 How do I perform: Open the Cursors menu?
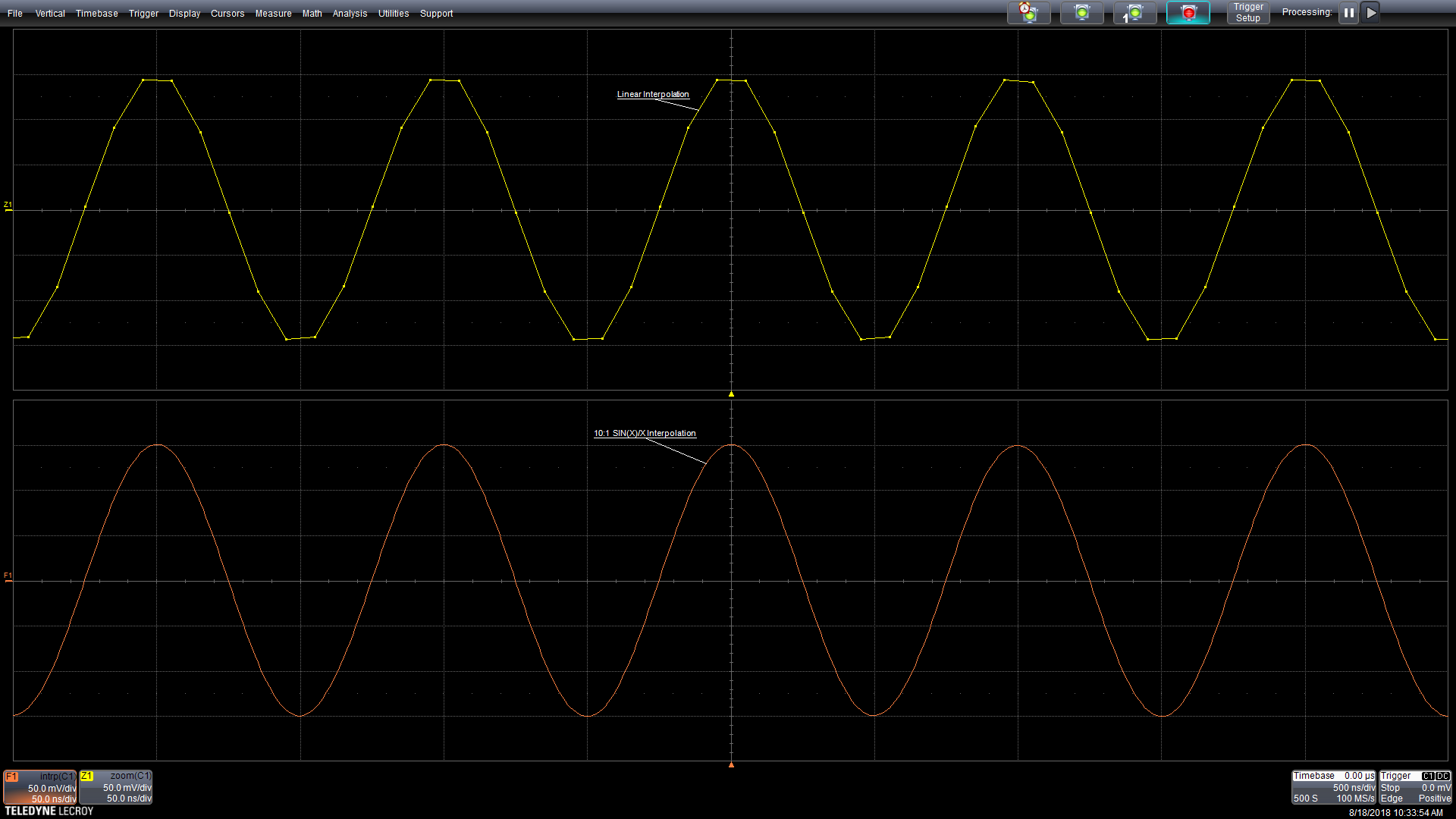tap(227, 14)
